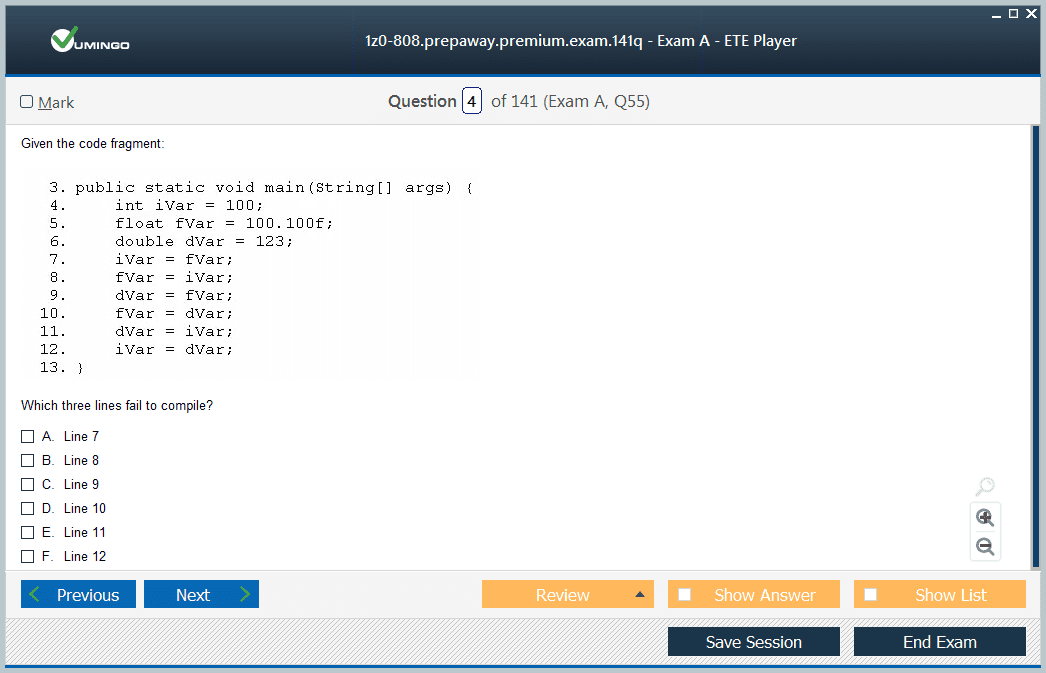Click the zoom out magnifier icon
Screen dimensions: 1046x673
click(x=985, y=546)
